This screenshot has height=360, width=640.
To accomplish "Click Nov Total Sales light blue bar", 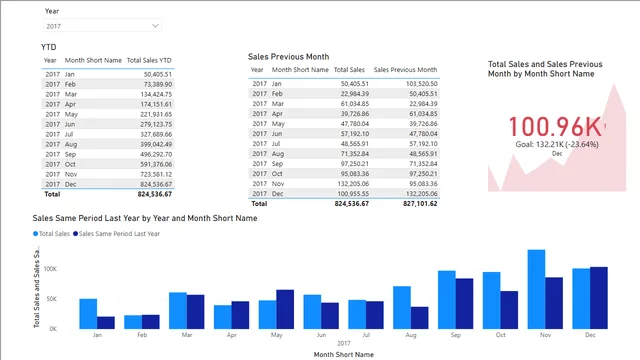I will point(536,289).
